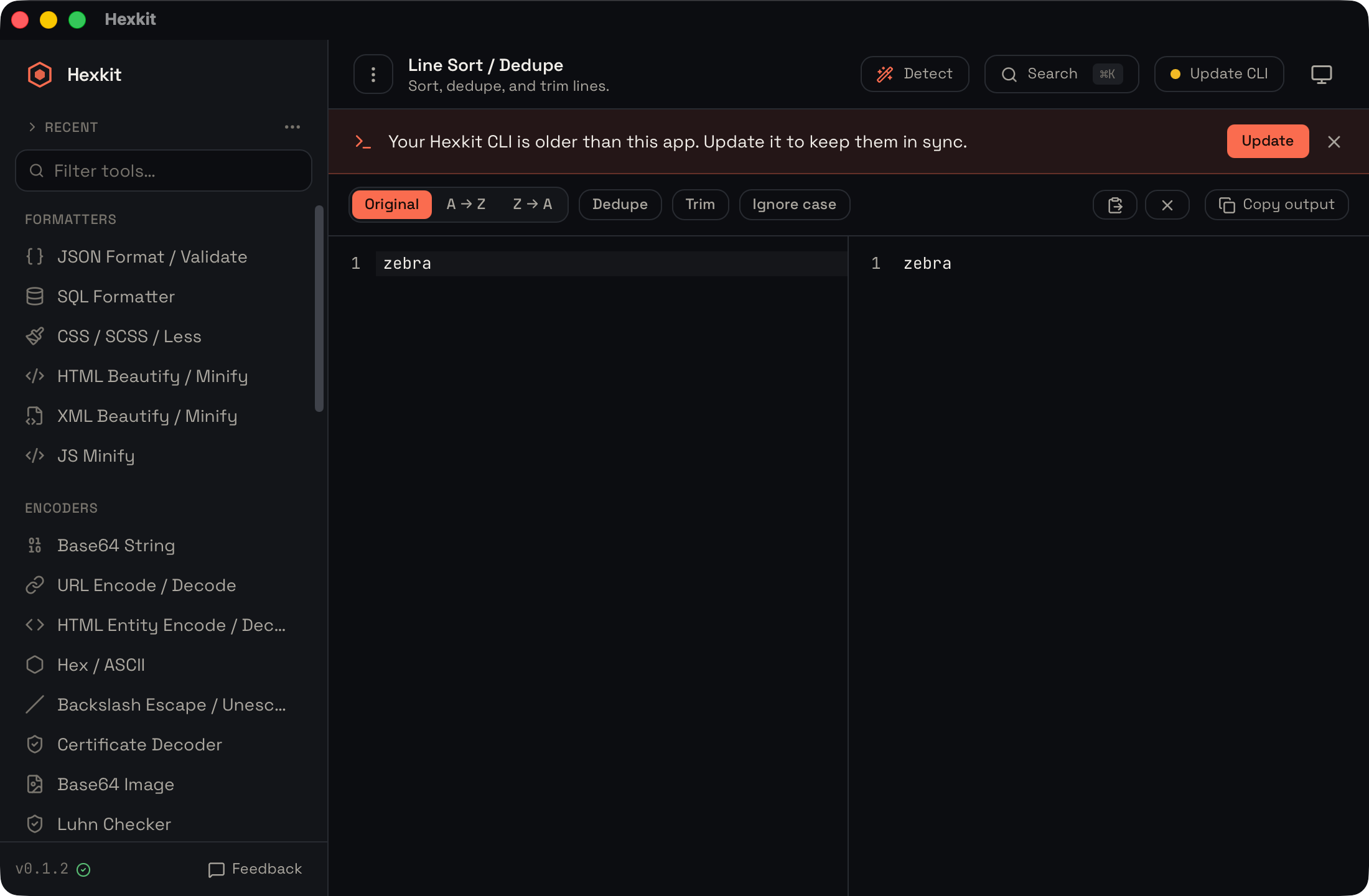Toggle the Trim option

click(700, 204)
